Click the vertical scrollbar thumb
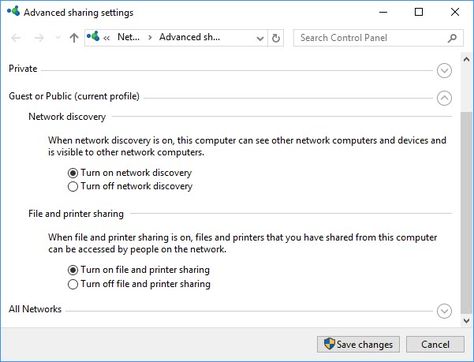Image resolution: width=474 pixels, height=362 pixels. 466,213
